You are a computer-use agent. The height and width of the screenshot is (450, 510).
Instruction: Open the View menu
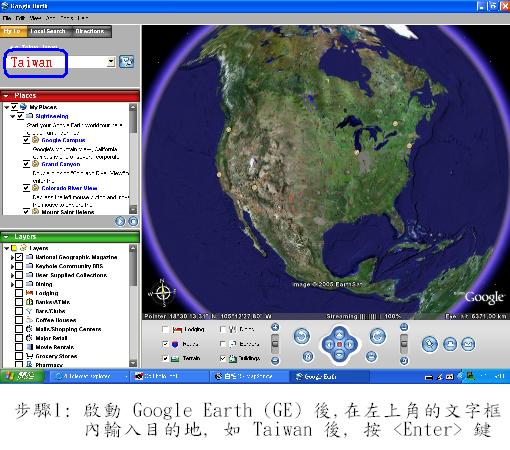35,18
